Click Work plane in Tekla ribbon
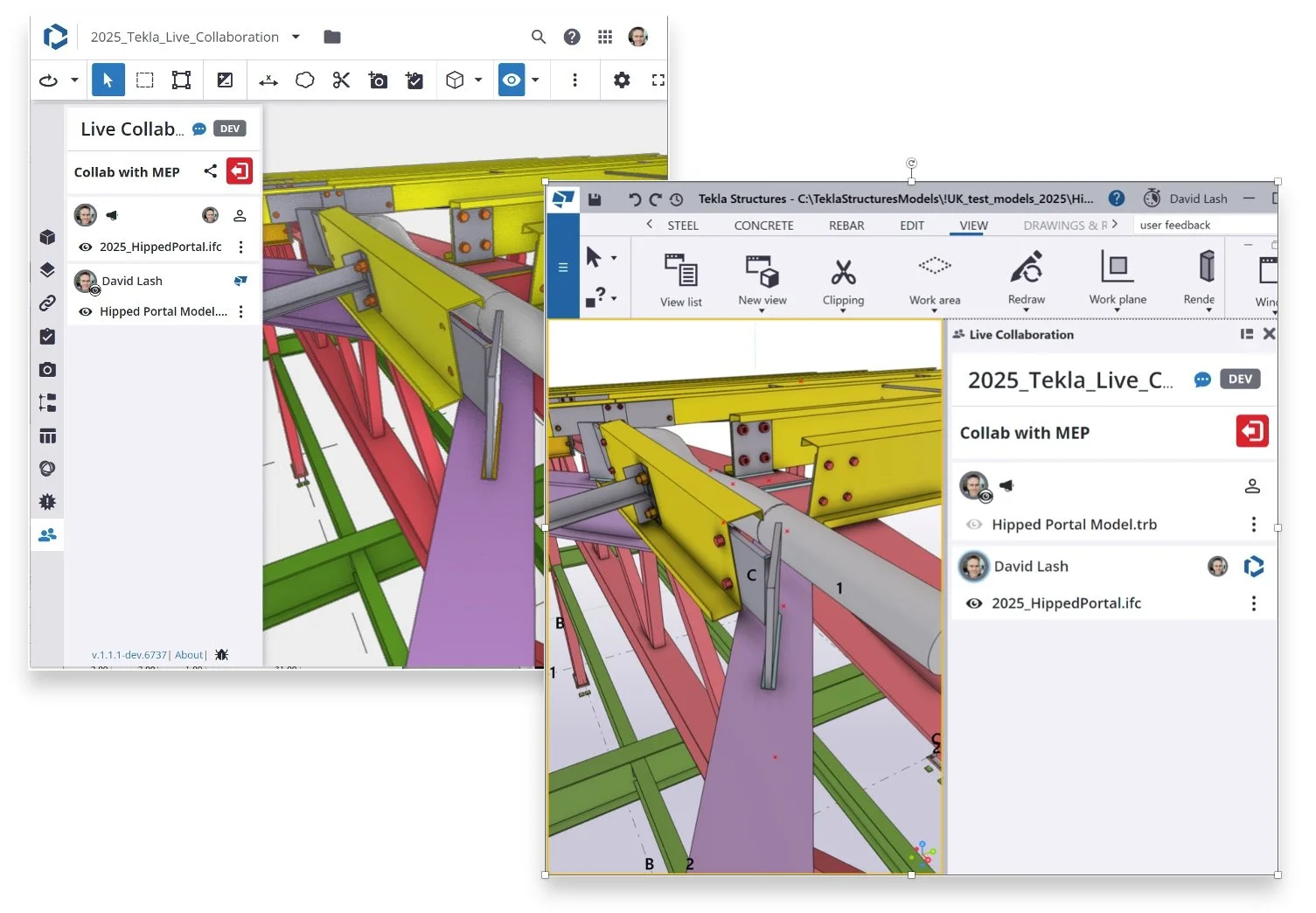Screen dimensions: 1316x913 [1118, 280]
